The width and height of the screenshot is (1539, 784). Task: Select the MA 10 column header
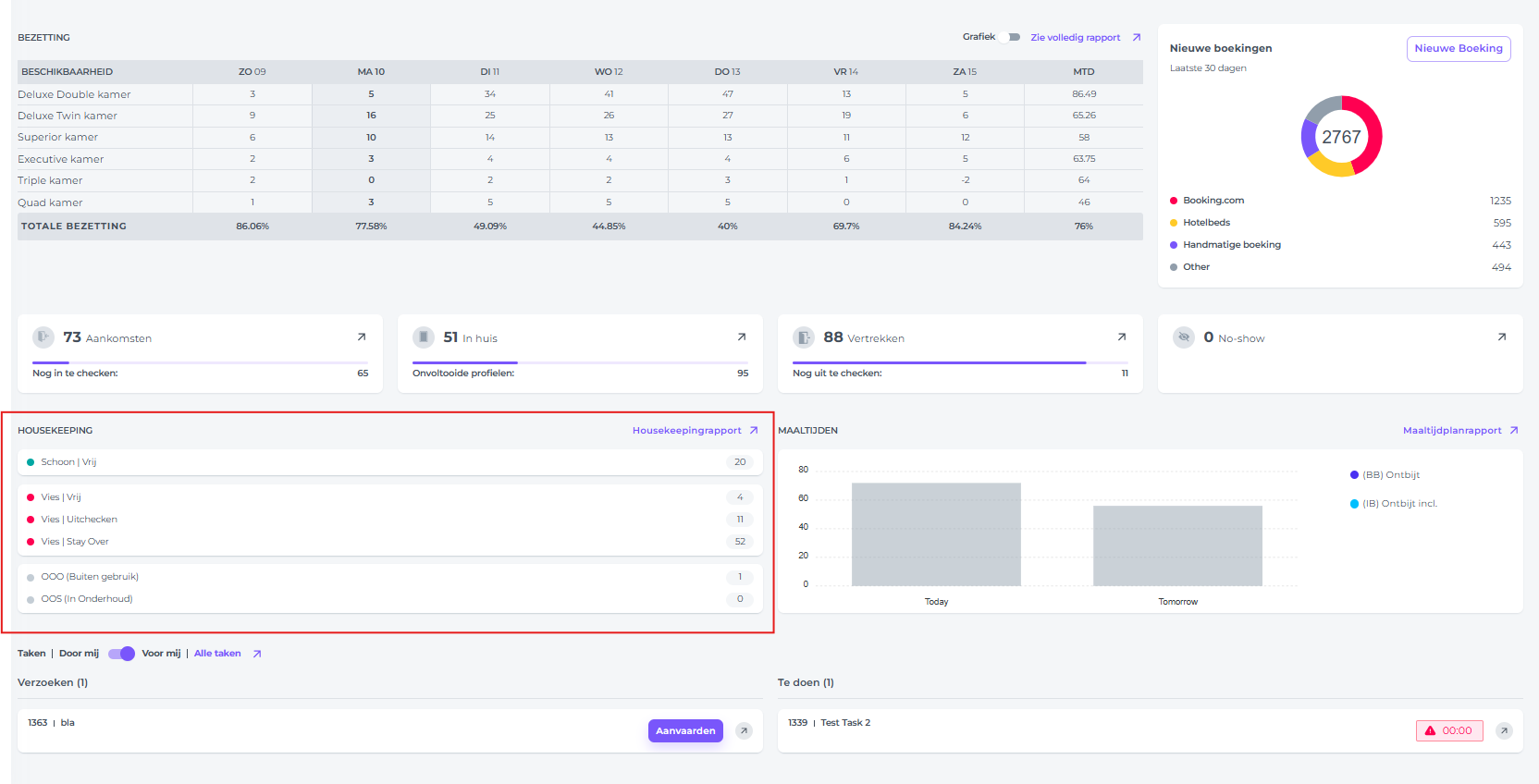pyautogui.click(x=371, y=72)
